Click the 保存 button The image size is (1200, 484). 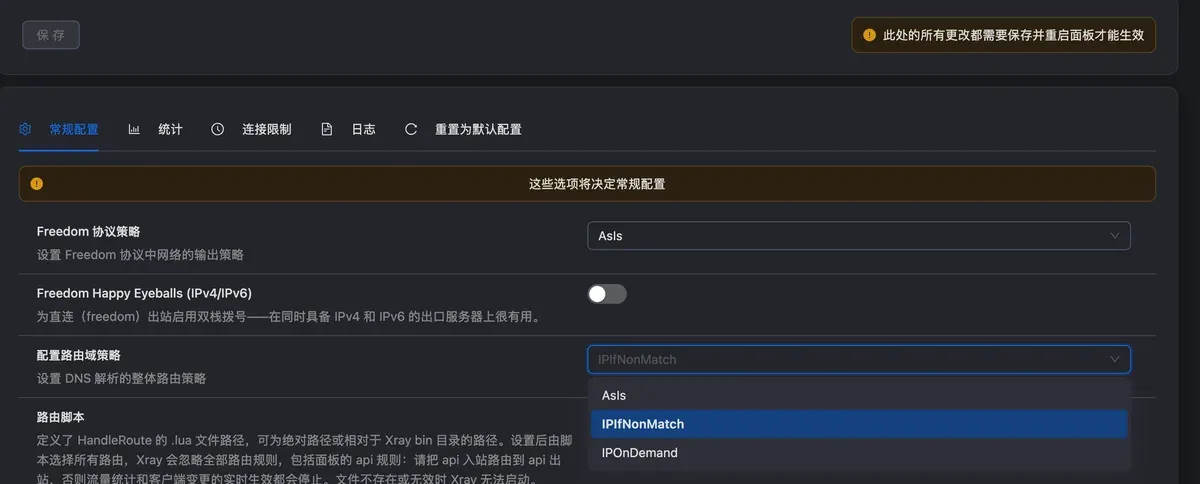pos(51,35)
